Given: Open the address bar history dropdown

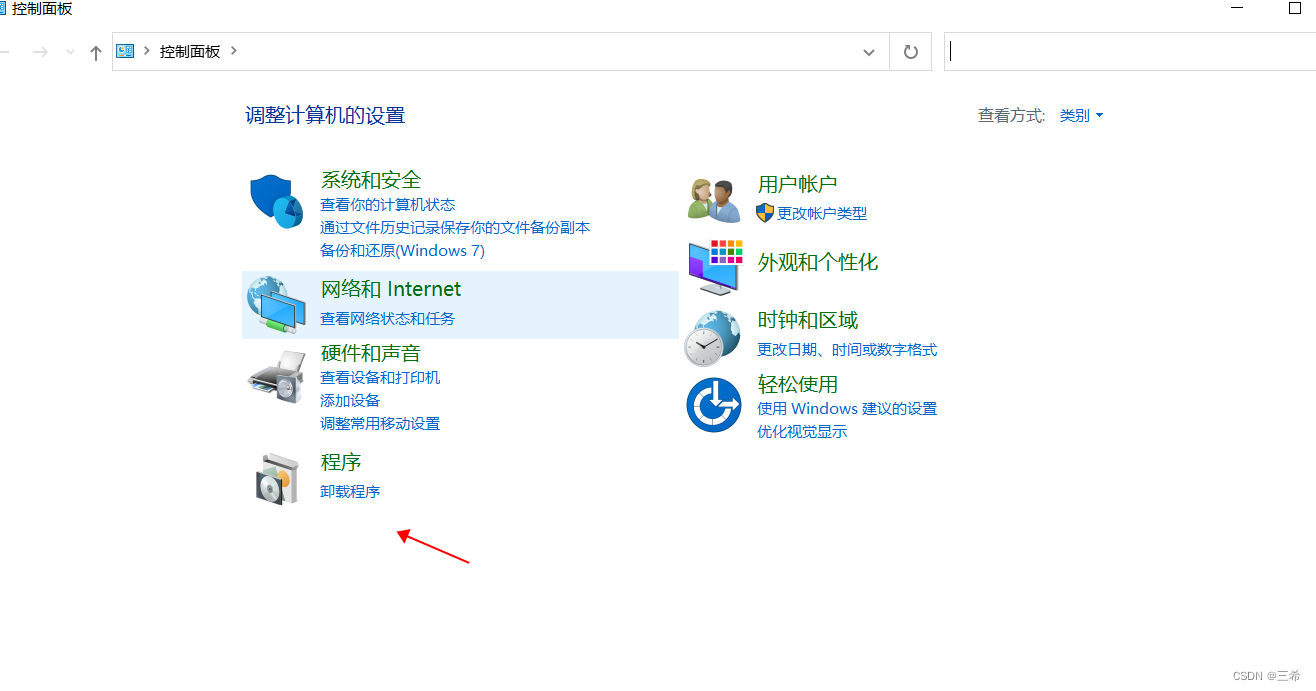Looking at the screenshot, I should (869, 52).
